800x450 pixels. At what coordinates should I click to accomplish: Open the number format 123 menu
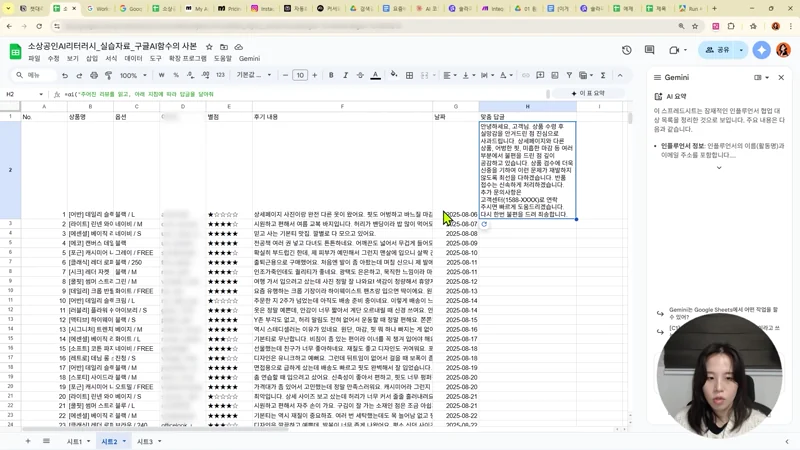click(x=220, y=76)
